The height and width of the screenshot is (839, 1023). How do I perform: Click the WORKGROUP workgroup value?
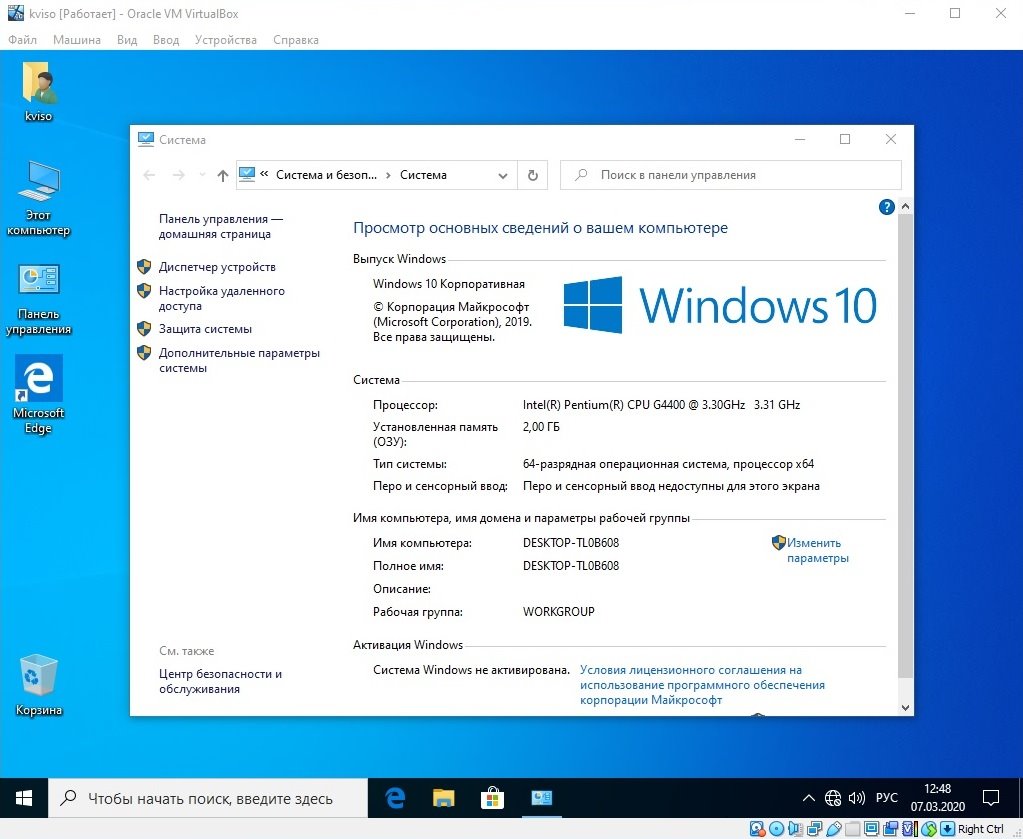pos(558,612)
